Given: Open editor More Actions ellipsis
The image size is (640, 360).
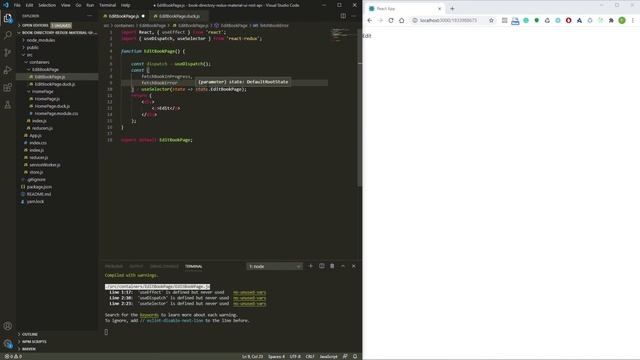Looking at the screenshot, I should tap(353, 16).
